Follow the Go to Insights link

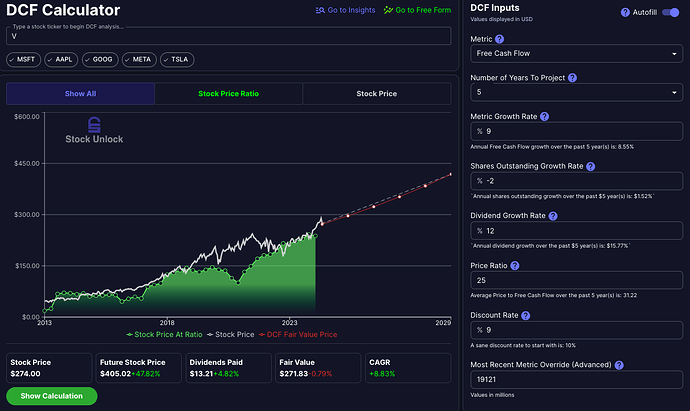coord(345,10)
